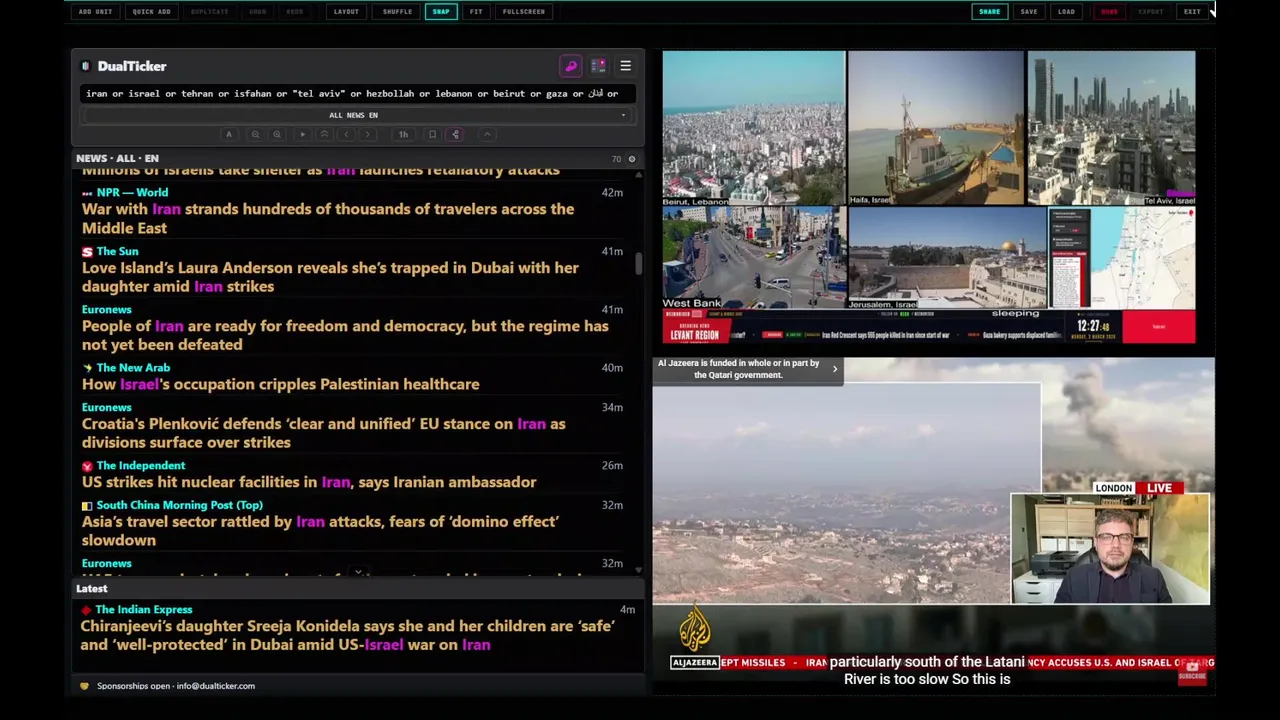Click the search query input field

(357, 93)
